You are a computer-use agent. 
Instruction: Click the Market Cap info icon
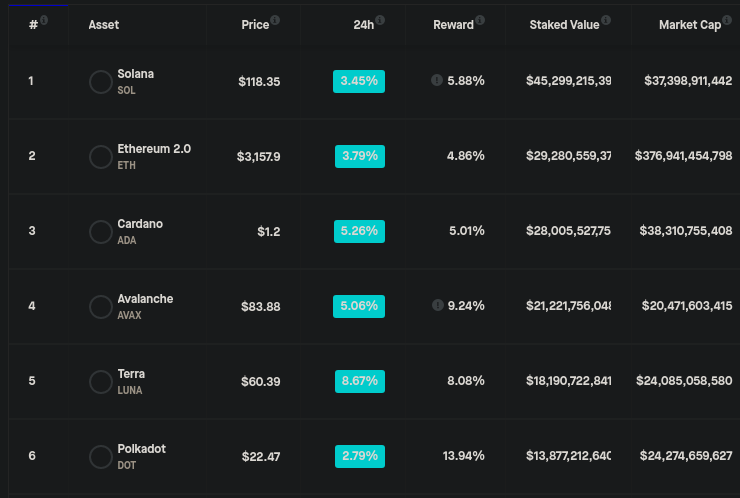click(x=727, y=20)
